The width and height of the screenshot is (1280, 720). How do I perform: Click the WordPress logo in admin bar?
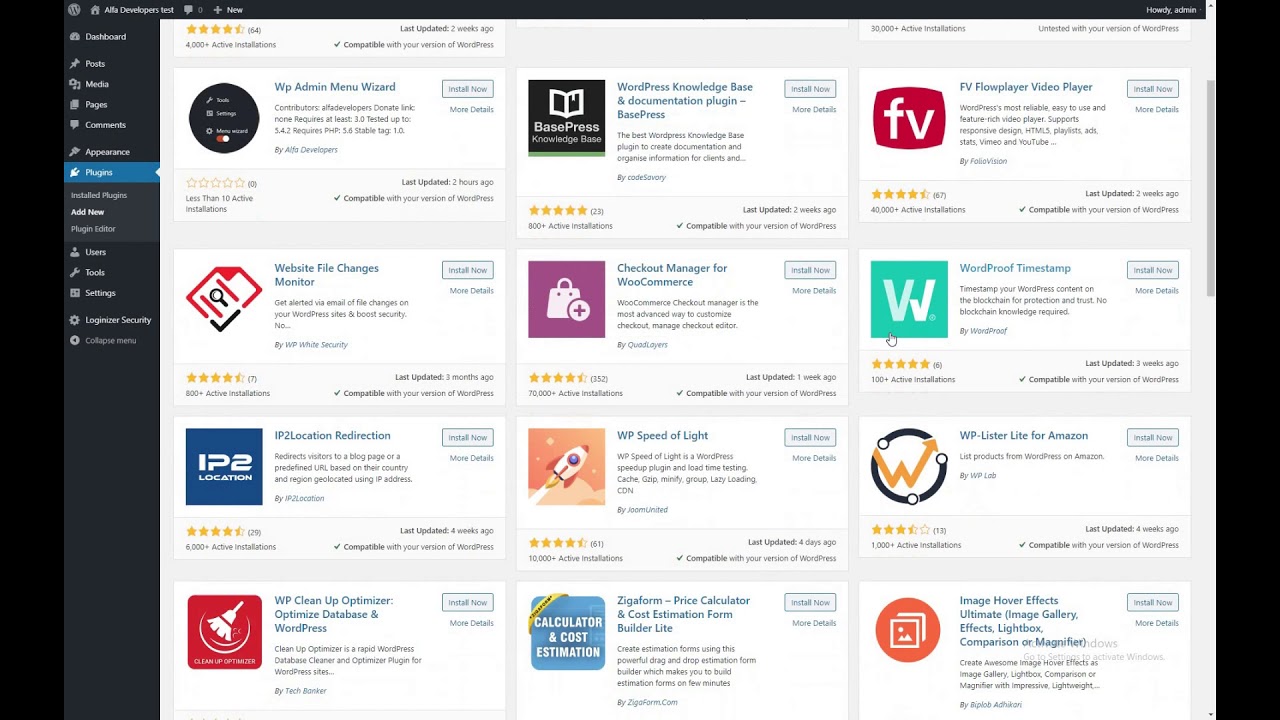[x=75, y=10]
